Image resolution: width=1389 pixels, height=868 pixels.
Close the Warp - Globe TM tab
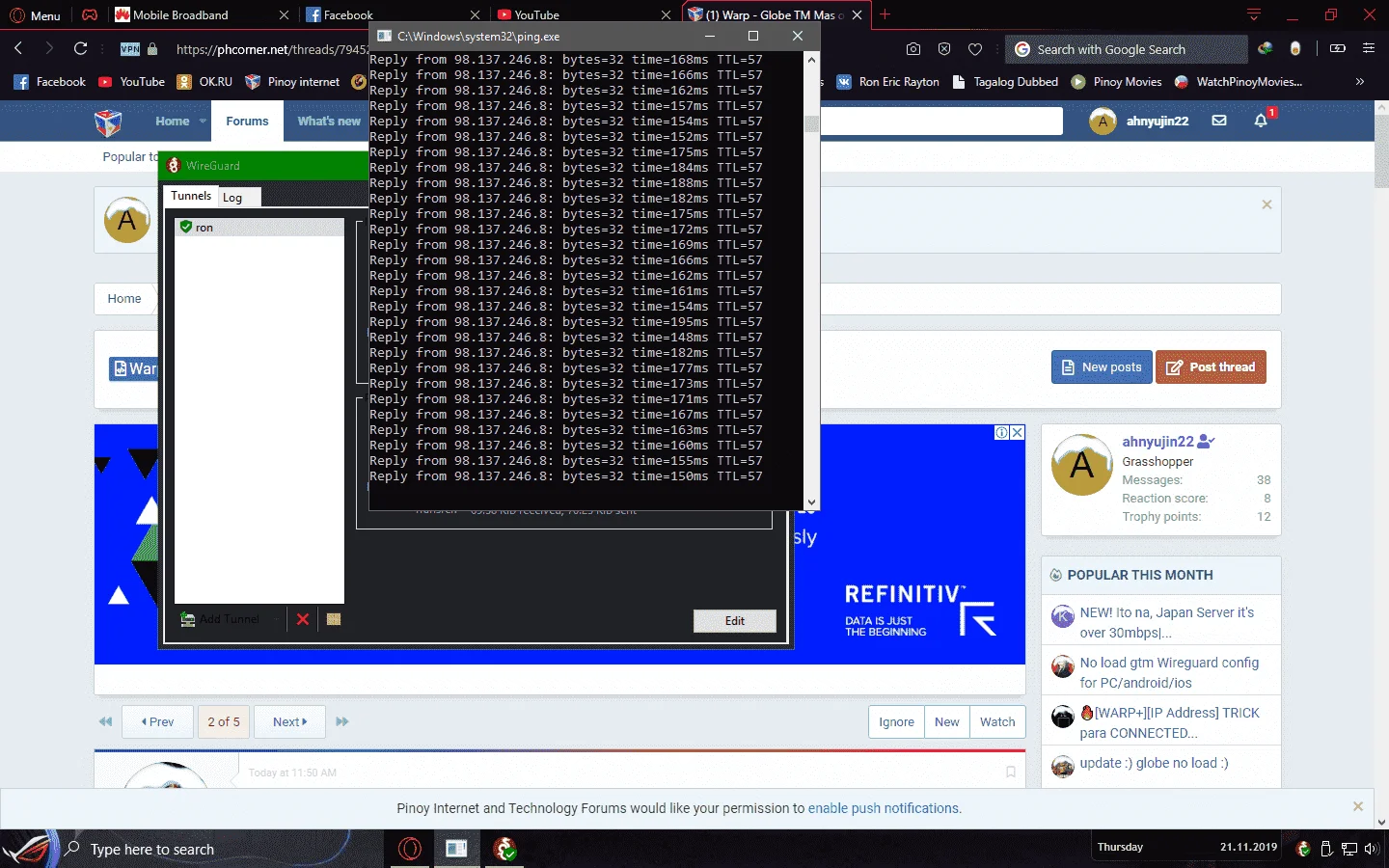pos(857,15)
